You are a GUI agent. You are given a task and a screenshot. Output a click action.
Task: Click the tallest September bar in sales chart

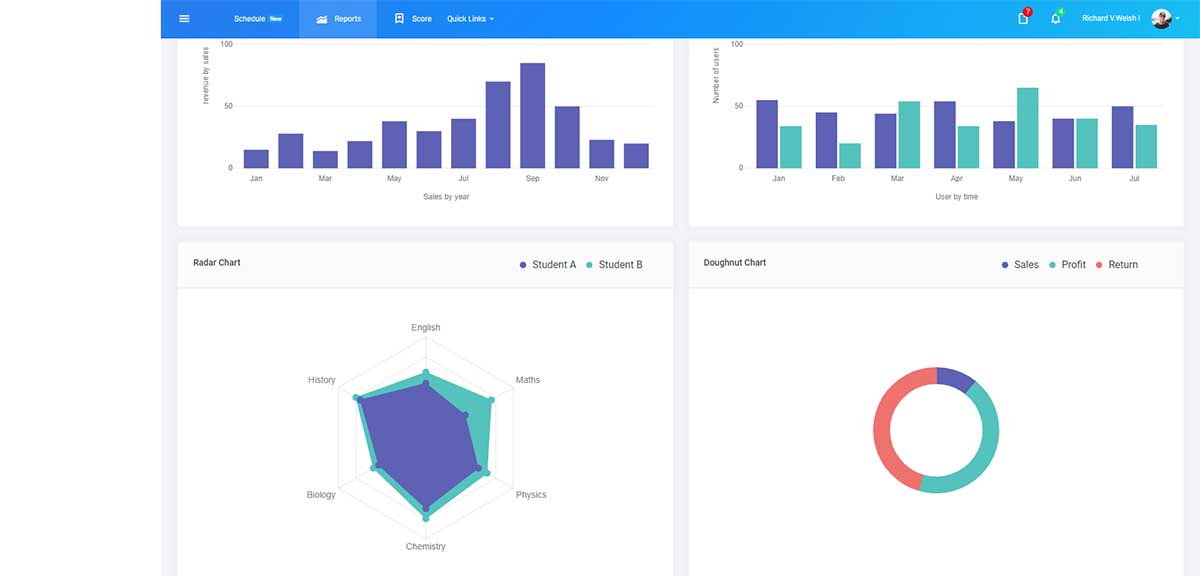531,115
